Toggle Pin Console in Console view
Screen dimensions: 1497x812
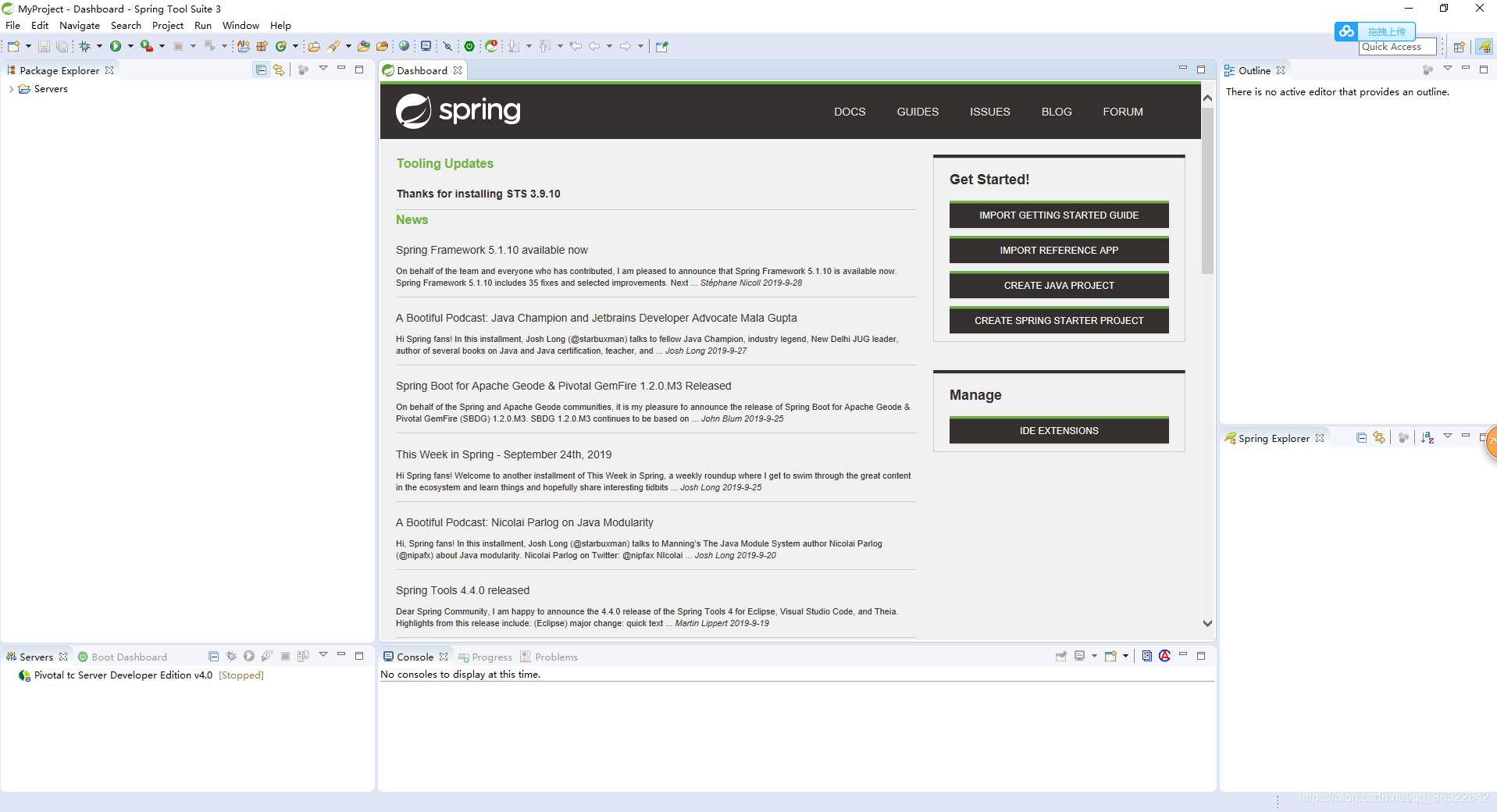(x=1060, y=656)
